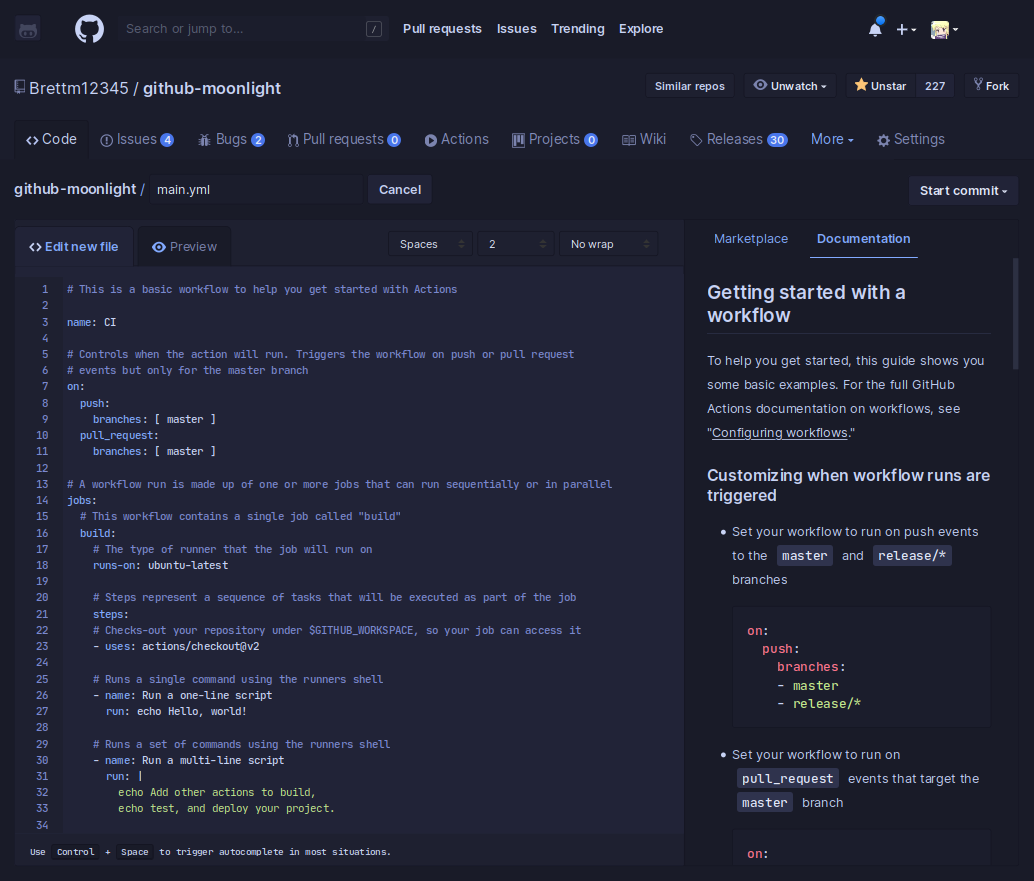Switch to the Code tab
1034x881 pixels.
51,139
